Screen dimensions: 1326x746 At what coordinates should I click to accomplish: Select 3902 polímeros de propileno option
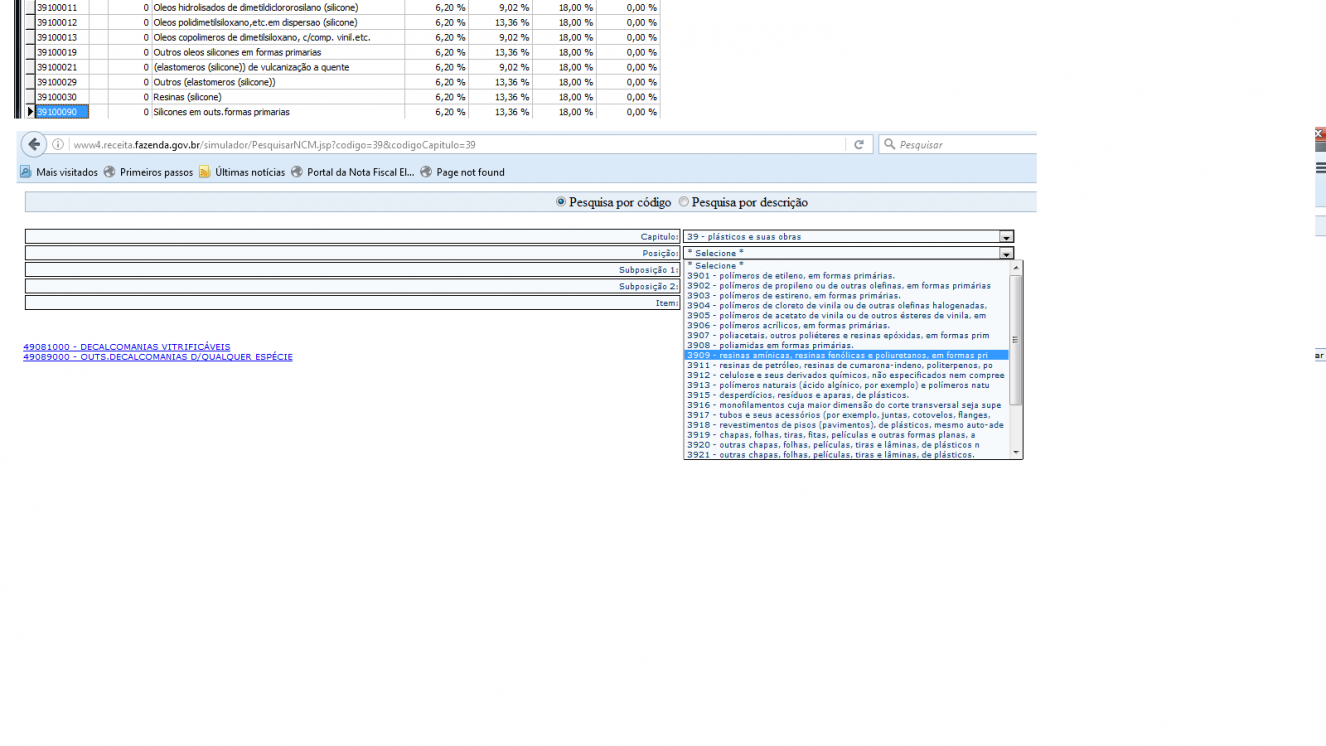point(846,286)
